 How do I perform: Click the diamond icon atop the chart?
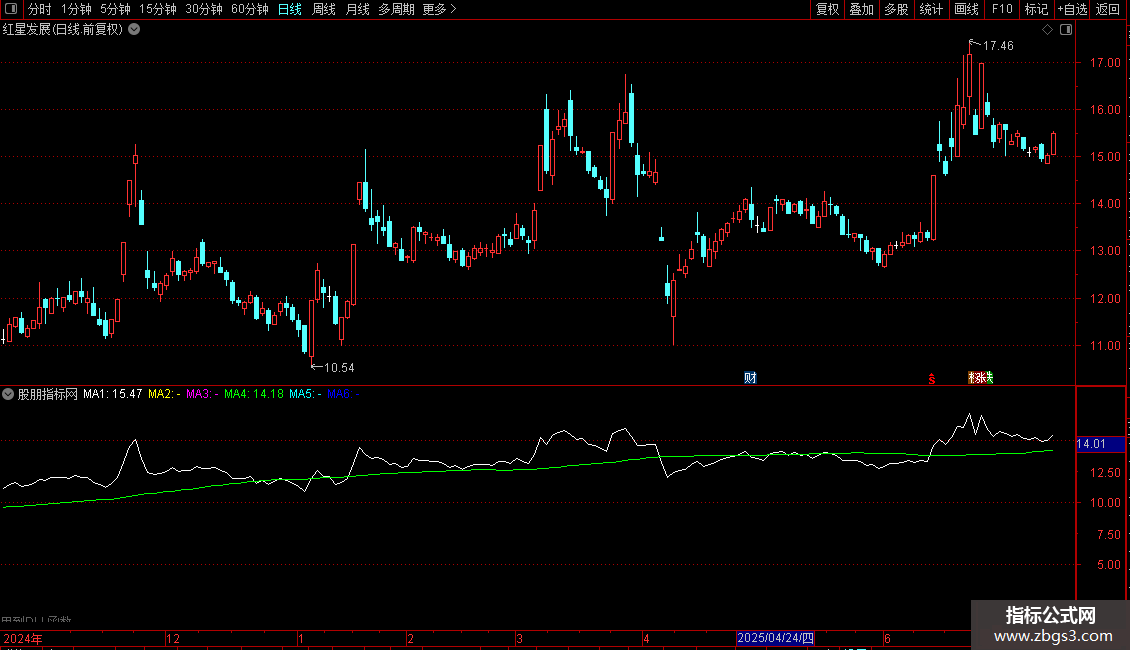(x=1047, y=30)
